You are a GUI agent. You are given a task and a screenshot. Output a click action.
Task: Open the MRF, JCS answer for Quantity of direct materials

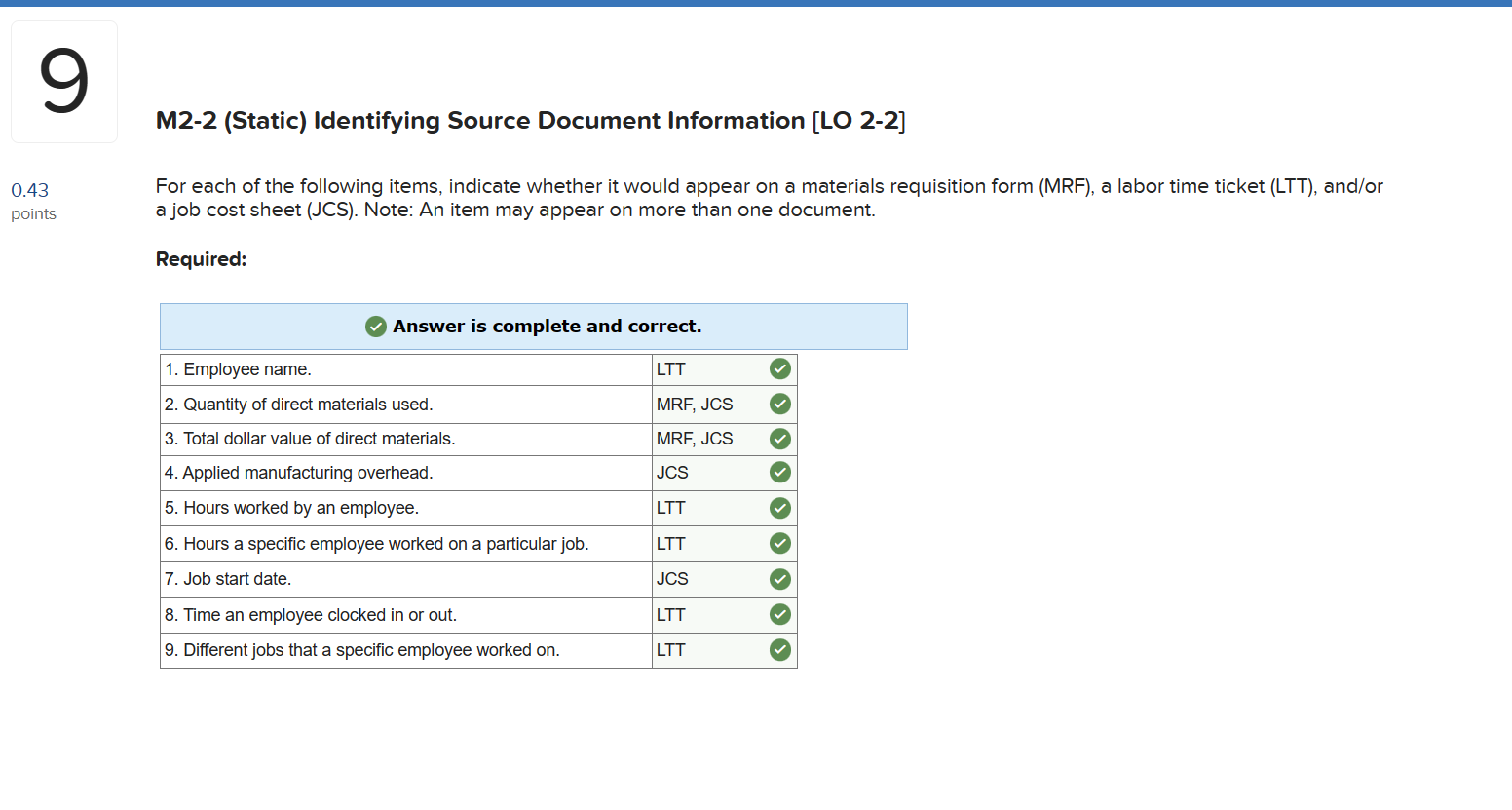click(725, 405)
